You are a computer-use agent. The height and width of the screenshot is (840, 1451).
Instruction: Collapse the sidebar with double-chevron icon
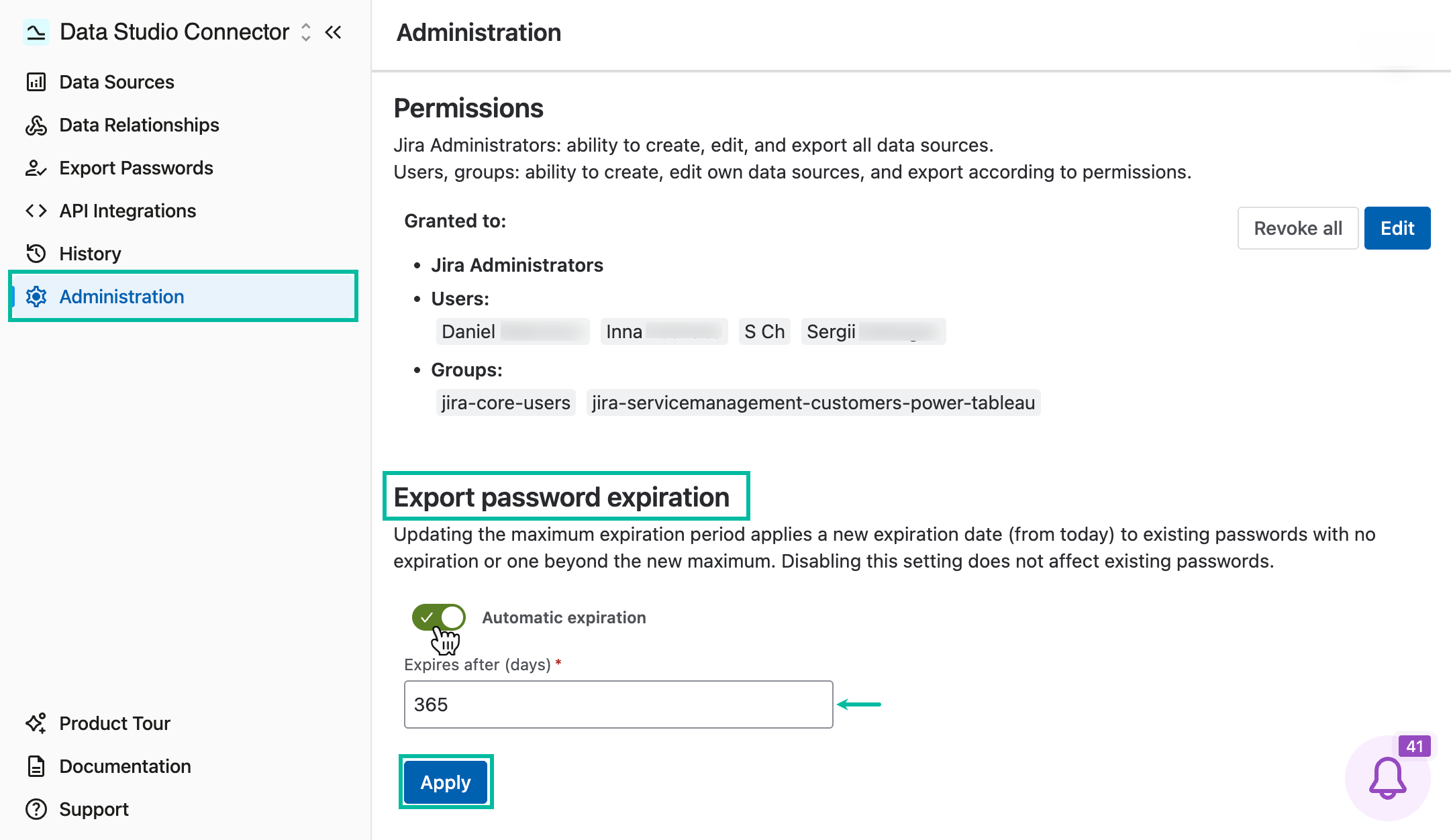[x=334, y=32]
